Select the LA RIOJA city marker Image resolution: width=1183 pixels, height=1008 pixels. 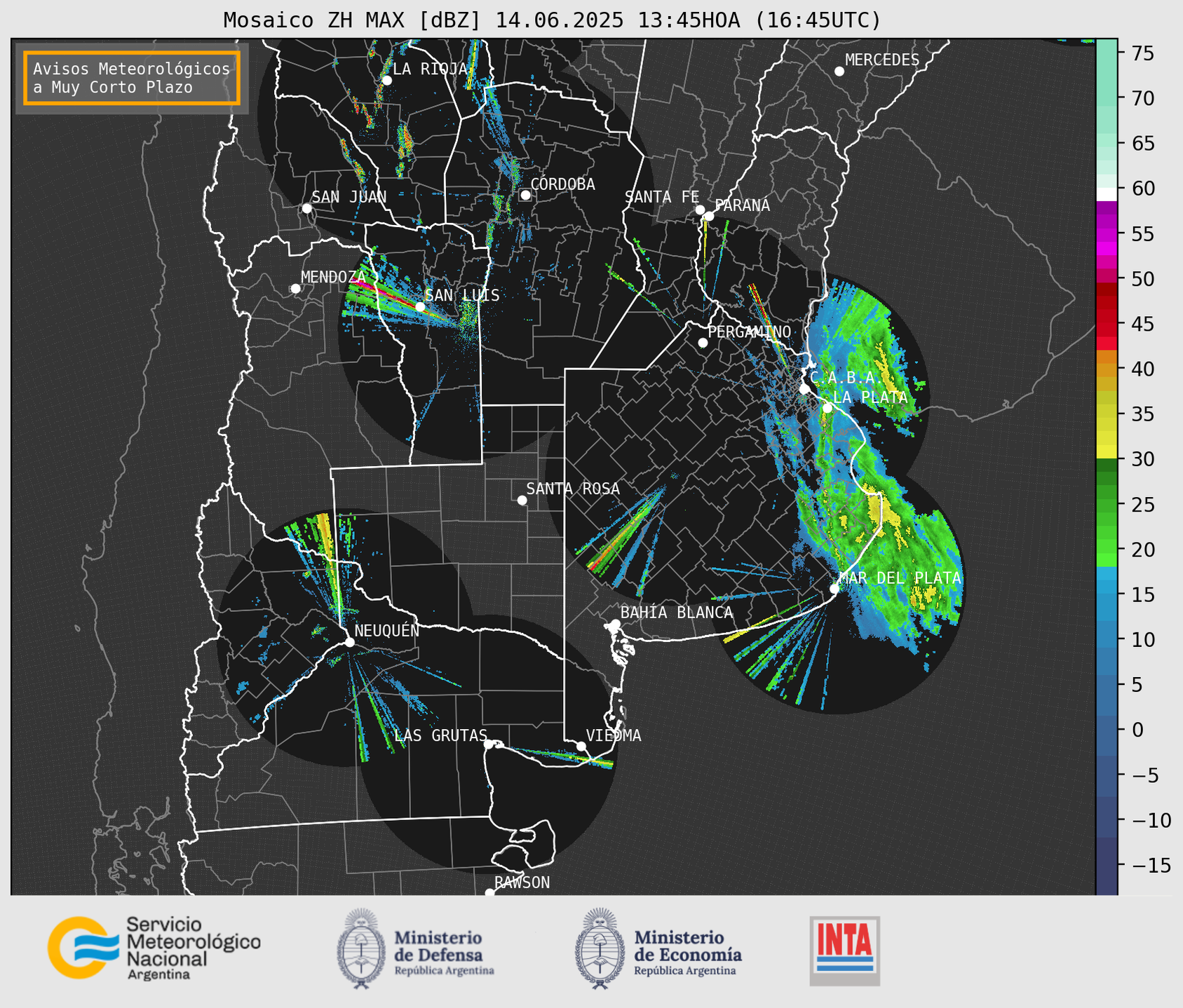[x=386, y=81]
